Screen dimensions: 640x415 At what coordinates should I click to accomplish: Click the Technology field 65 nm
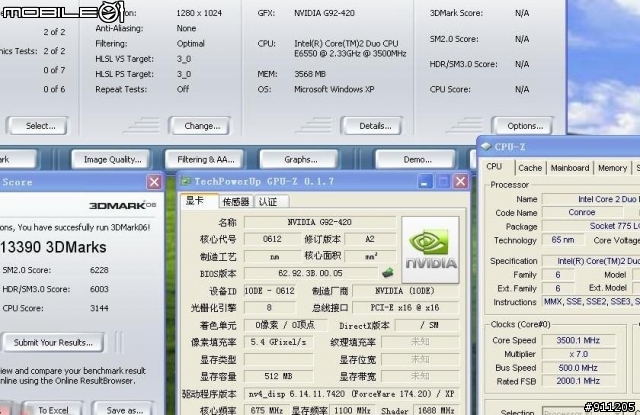point(562,240)
